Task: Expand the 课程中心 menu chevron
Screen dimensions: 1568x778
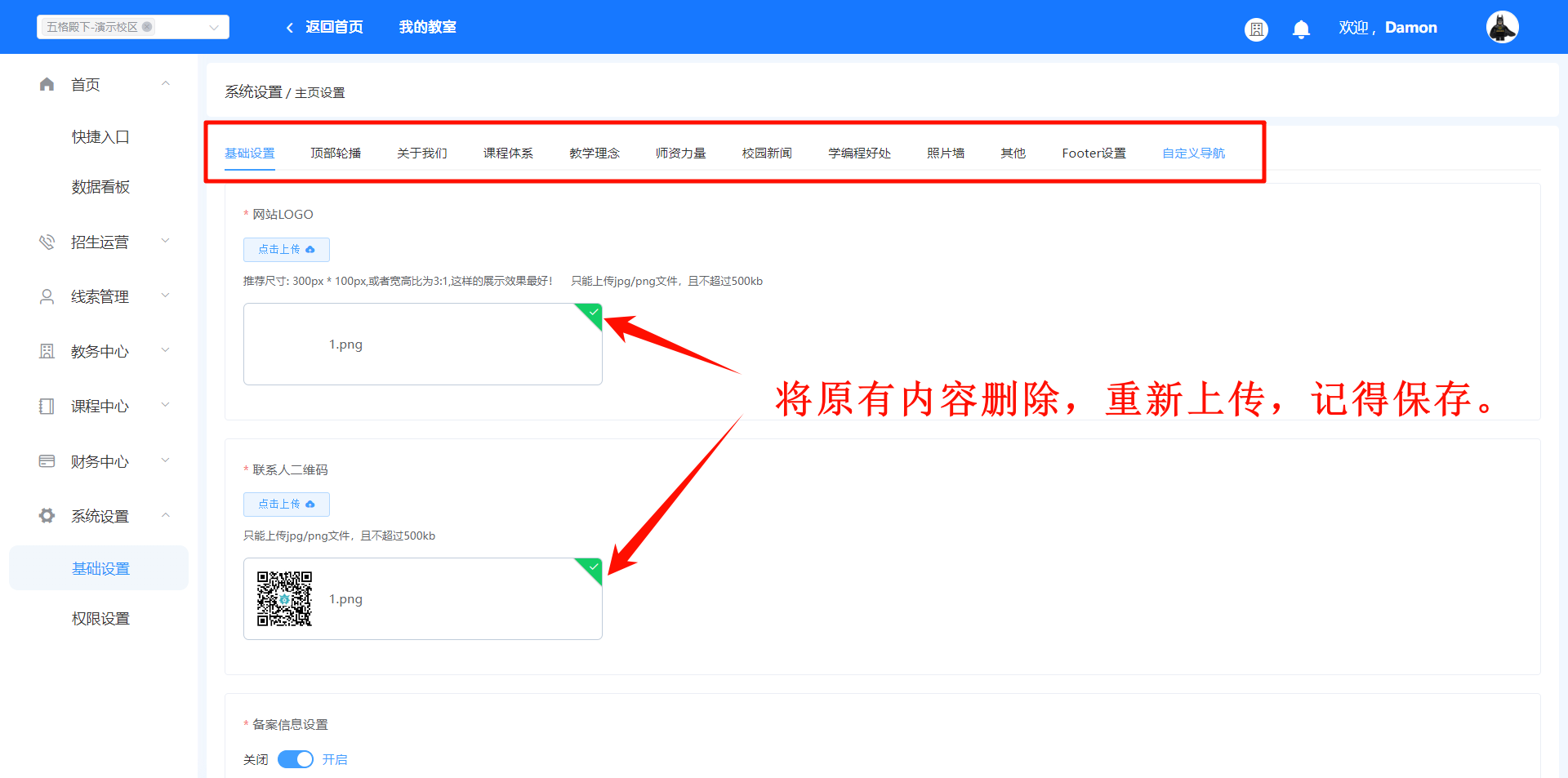Action: point(166,405)
